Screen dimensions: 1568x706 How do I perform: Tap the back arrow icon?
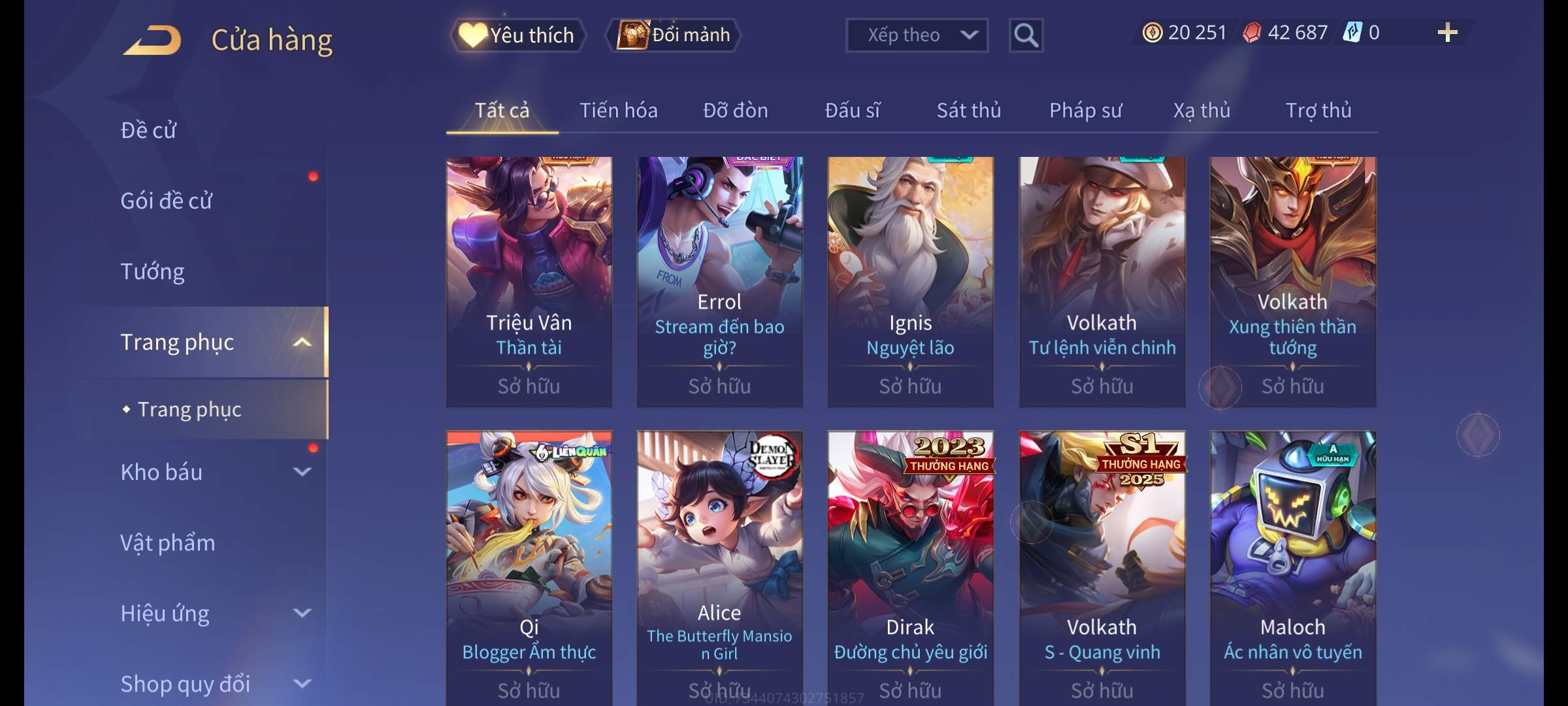point(152,40)
